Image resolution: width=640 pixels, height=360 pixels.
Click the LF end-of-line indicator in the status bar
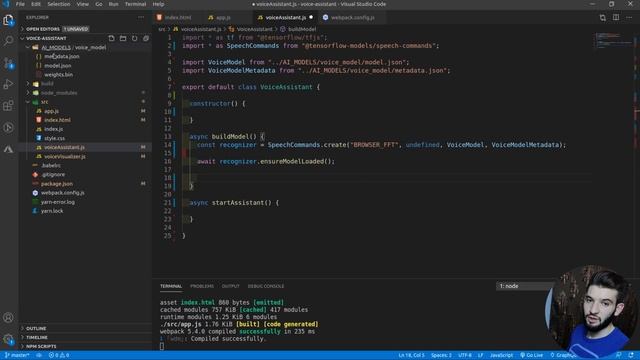click(x=480, y=355)
